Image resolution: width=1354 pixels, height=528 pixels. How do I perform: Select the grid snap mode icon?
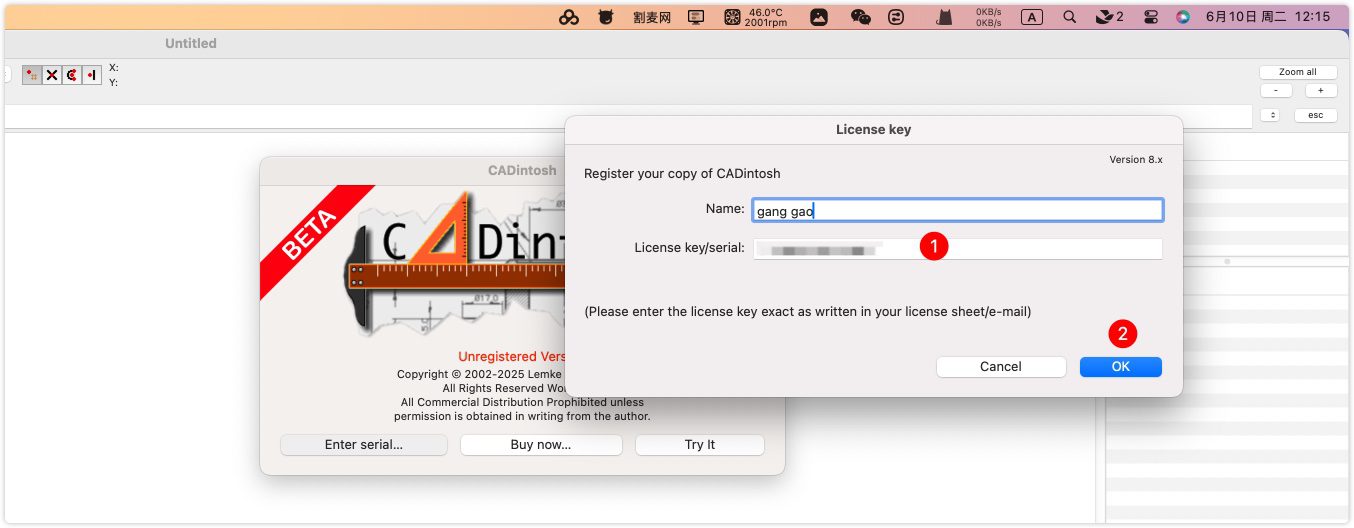pos(32,75)
